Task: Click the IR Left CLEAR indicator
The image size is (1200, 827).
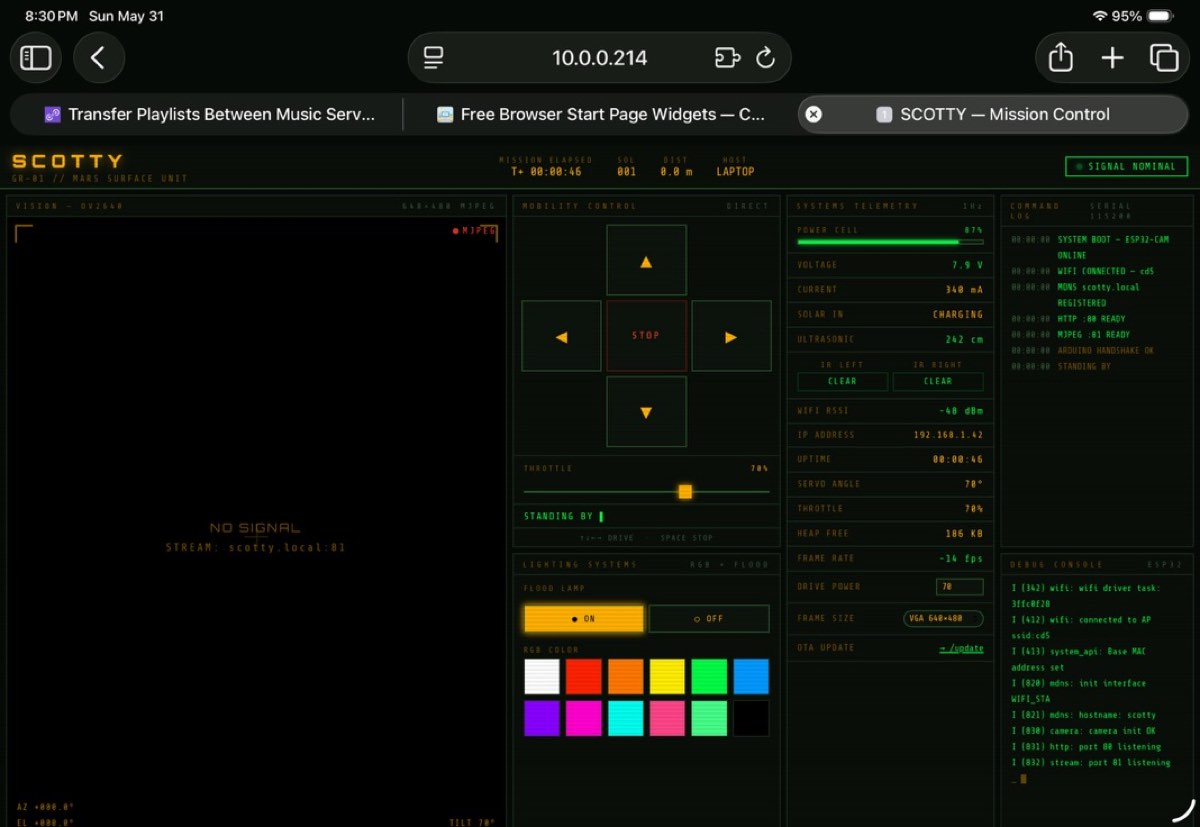Action: 842,381
